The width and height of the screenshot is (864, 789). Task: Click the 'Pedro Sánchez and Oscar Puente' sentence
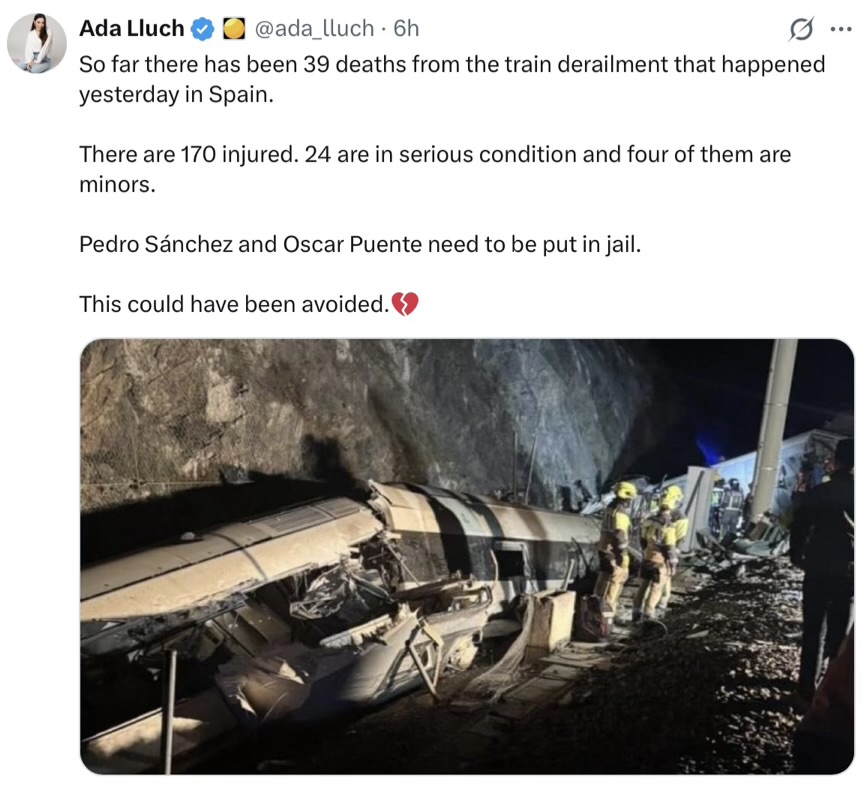pyautogui.click(x=360, y=244)
